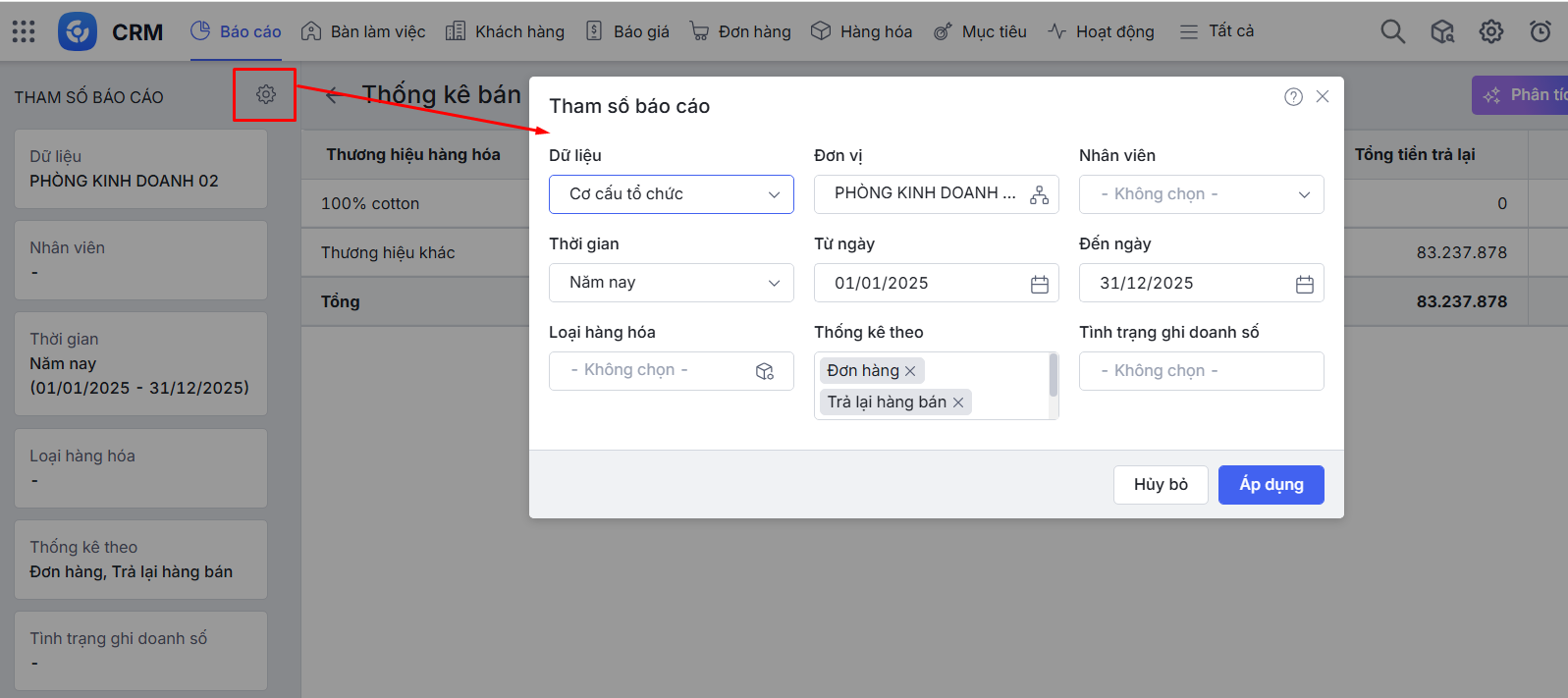The width and height of the screenshot is (1568, 698).
Task: Open the settings gear in top bar
Action: pyautogui.click(x=1490, y=31)
